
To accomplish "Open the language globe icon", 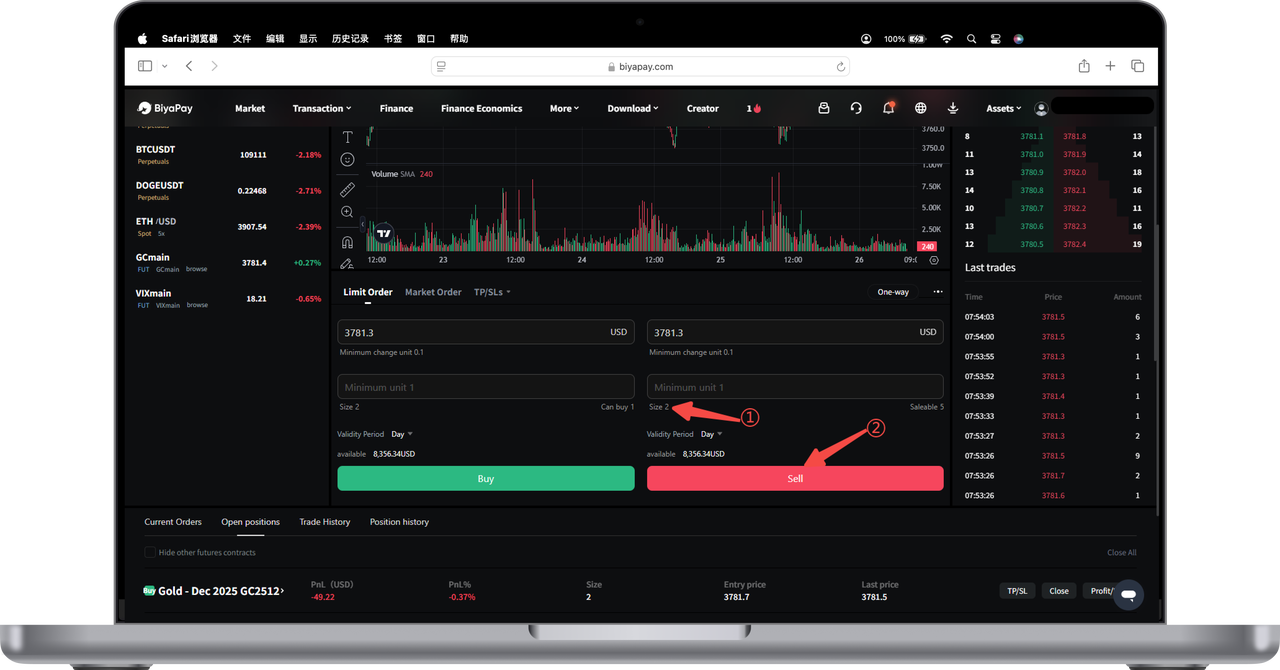I will point(921,108).
